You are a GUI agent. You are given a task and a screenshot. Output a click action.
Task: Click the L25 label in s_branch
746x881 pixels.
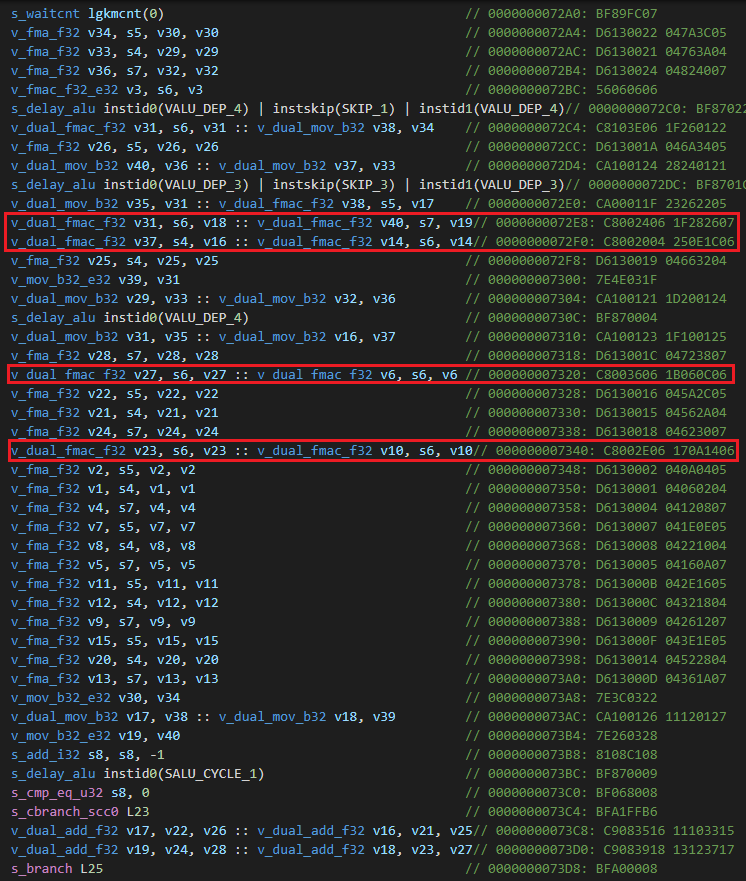91,868
